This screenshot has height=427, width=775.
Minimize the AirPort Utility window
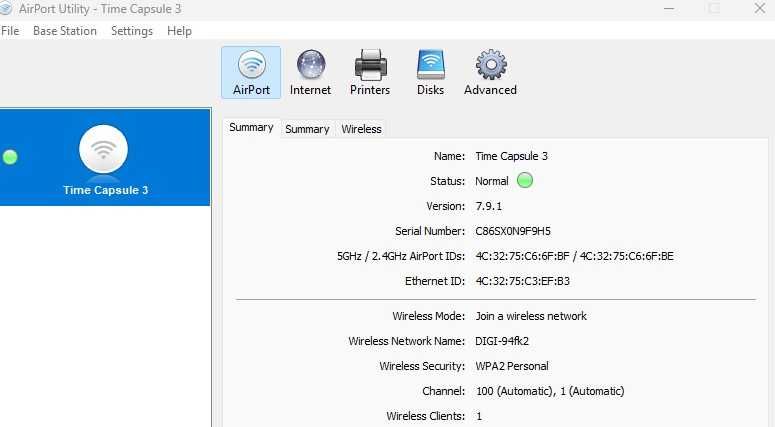(x=669, y=8)
